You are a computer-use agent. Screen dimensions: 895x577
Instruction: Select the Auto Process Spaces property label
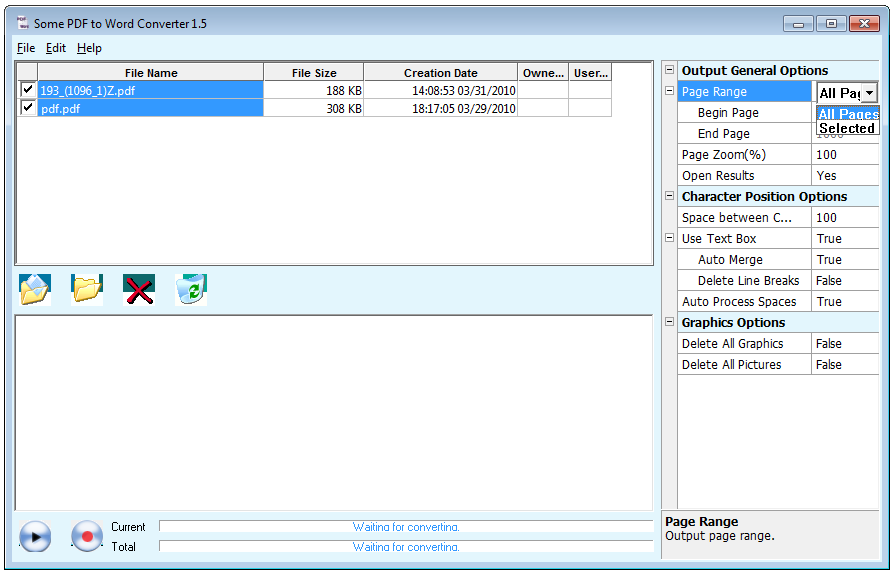click(x=744, y=301)
